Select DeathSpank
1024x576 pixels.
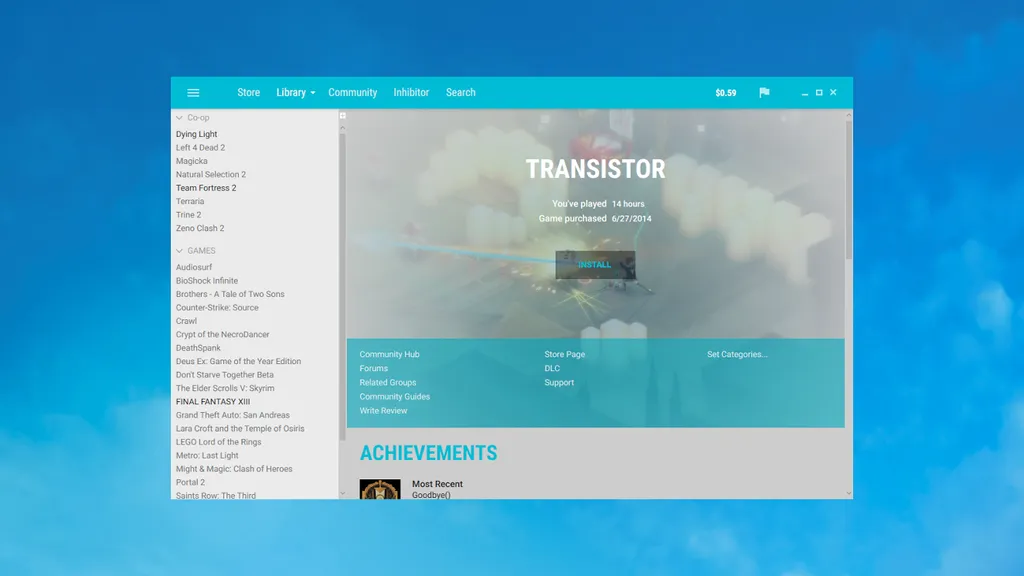198,348
